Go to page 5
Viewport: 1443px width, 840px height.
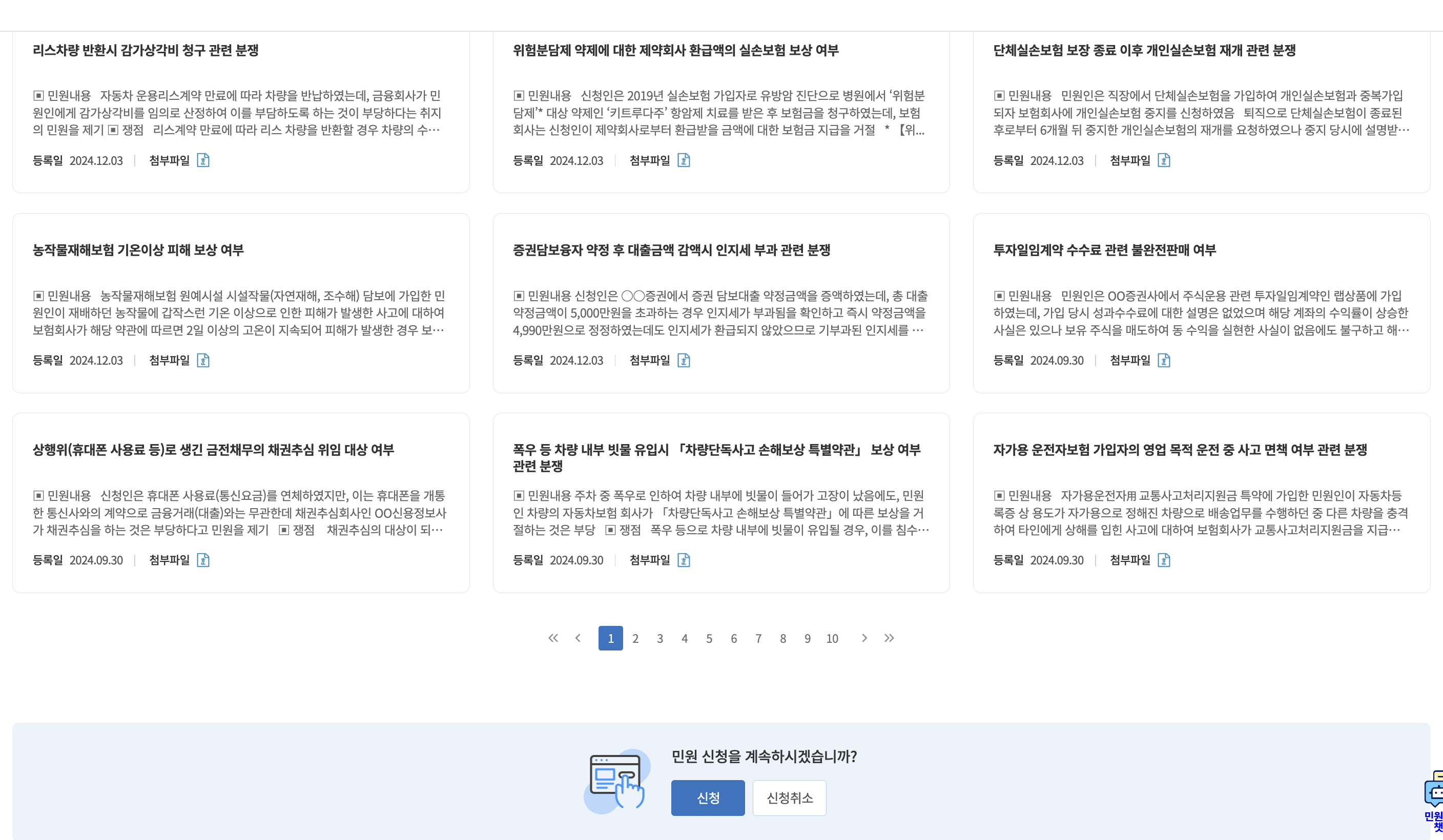(709, 639)
